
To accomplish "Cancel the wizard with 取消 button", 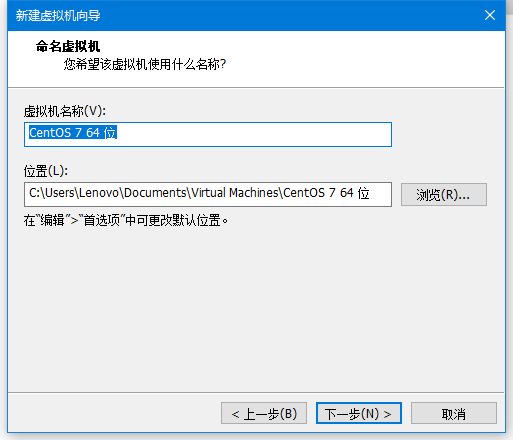I will [x=454, y=413].
